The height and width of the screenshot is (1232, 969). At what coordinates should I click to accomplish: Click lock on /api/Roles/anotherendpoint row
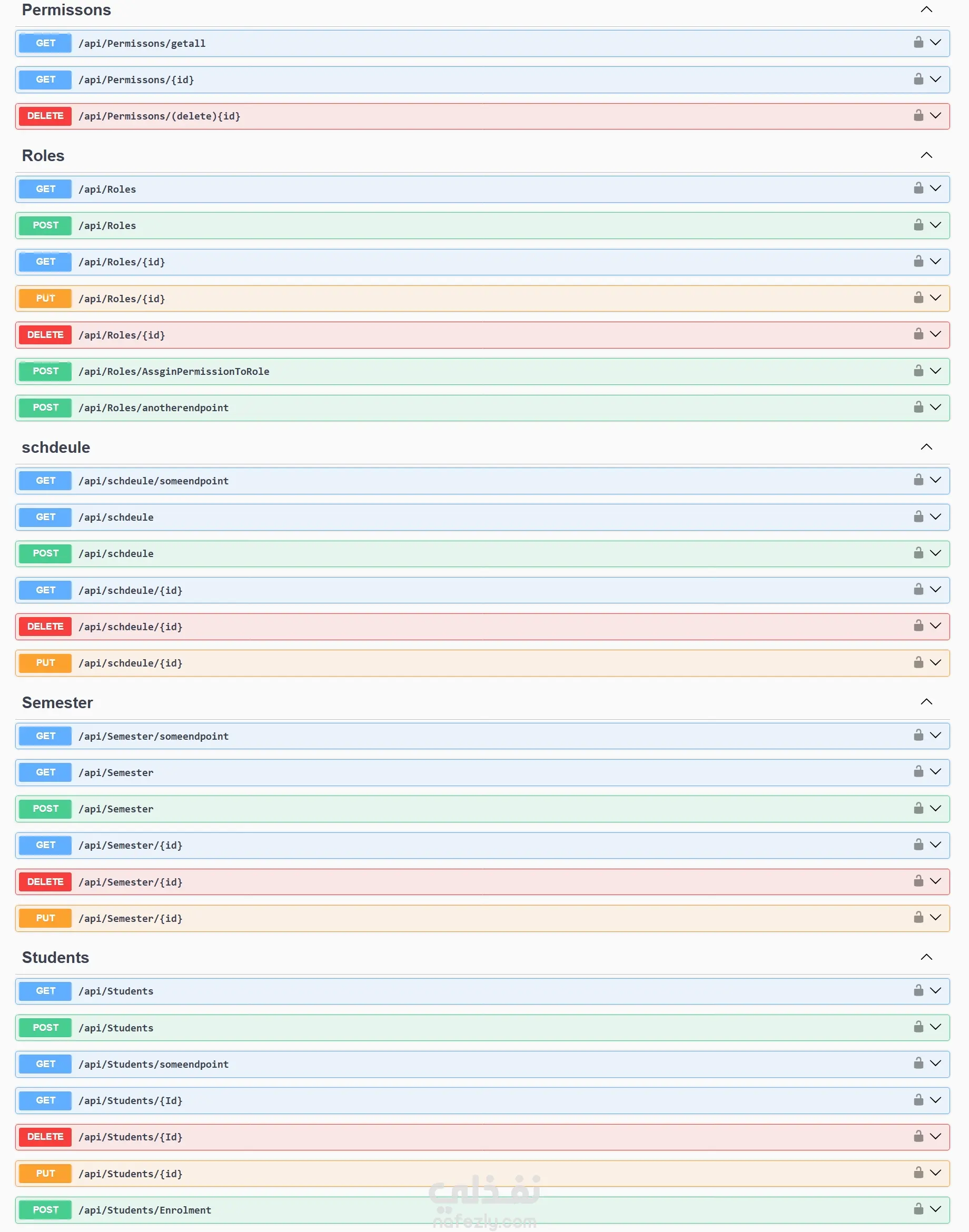coord(918,406)
